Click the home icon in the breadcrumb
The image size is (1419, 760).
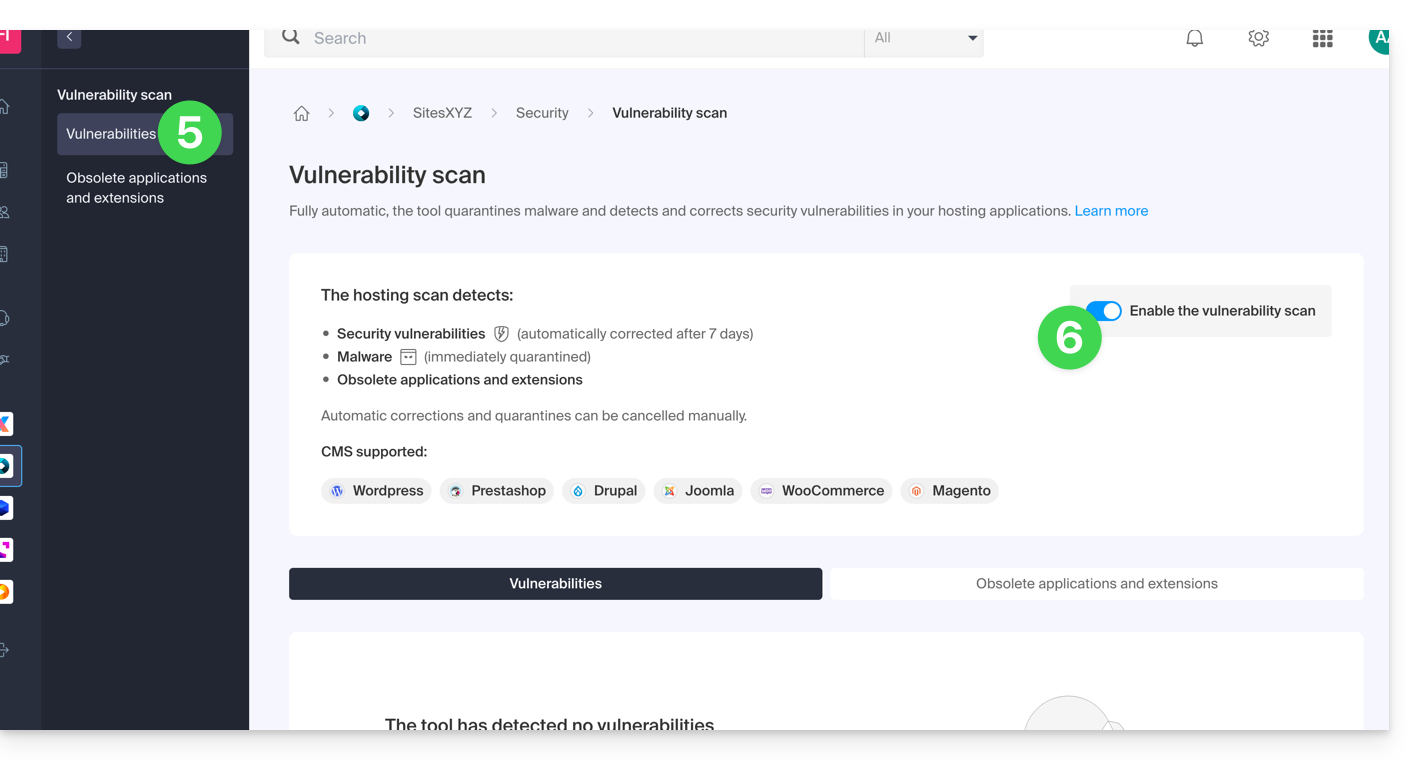301,114
